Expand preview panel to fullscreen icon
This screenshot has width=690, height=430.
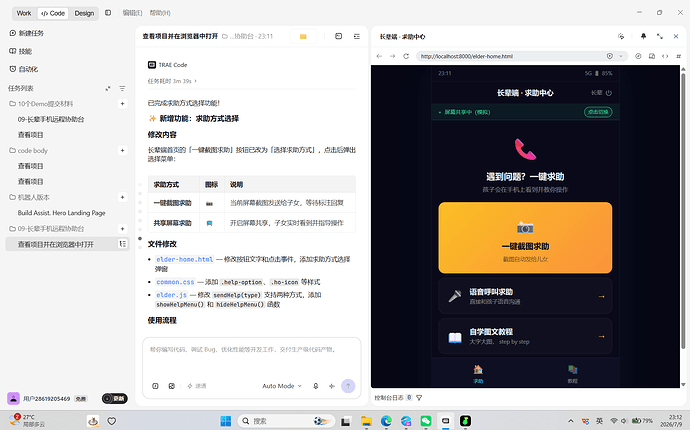point(660,37)
